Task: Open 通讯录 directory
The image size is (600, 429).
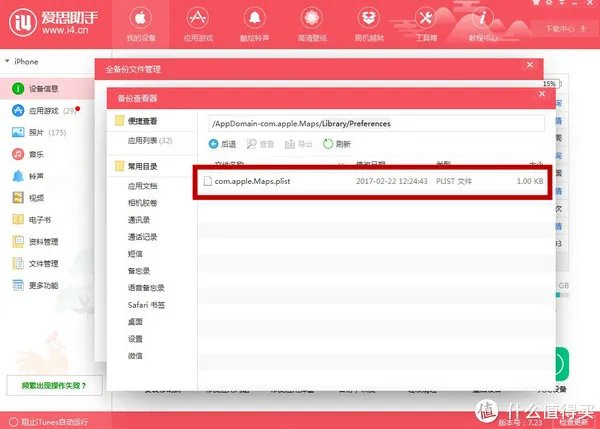Action: coord(139,220)
